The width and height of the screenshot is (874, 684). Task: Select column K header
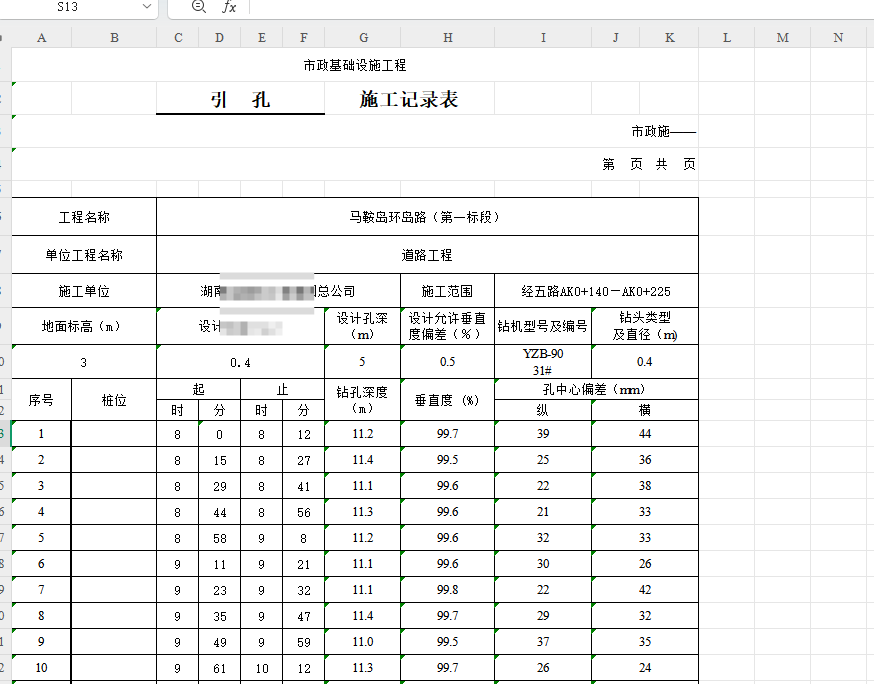(x=669, y=38)
